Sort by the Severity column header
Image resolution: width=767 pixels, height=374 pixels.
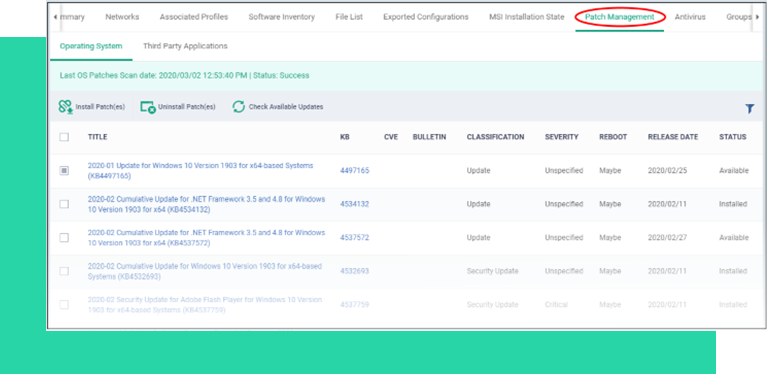click(x=562, y=137)
